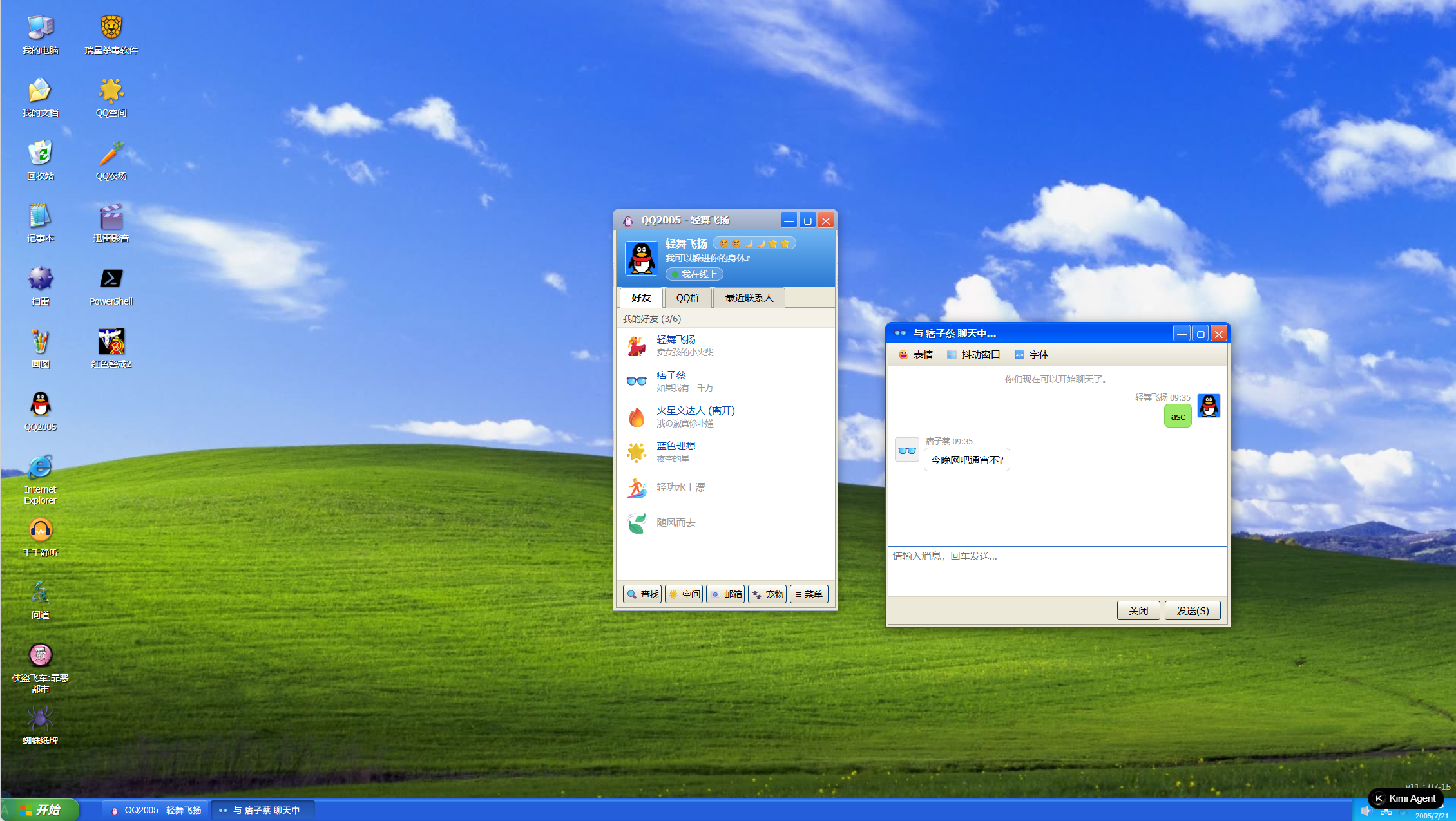
Task: Open the 我在线上 status dropdown
Action: coord(694,274)
